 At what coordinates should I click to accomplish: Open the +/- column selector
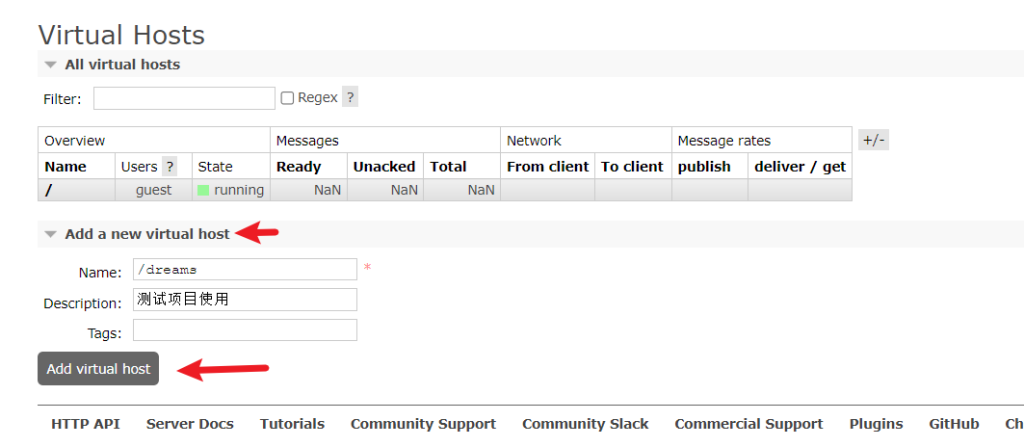click(x=873, y=140)
